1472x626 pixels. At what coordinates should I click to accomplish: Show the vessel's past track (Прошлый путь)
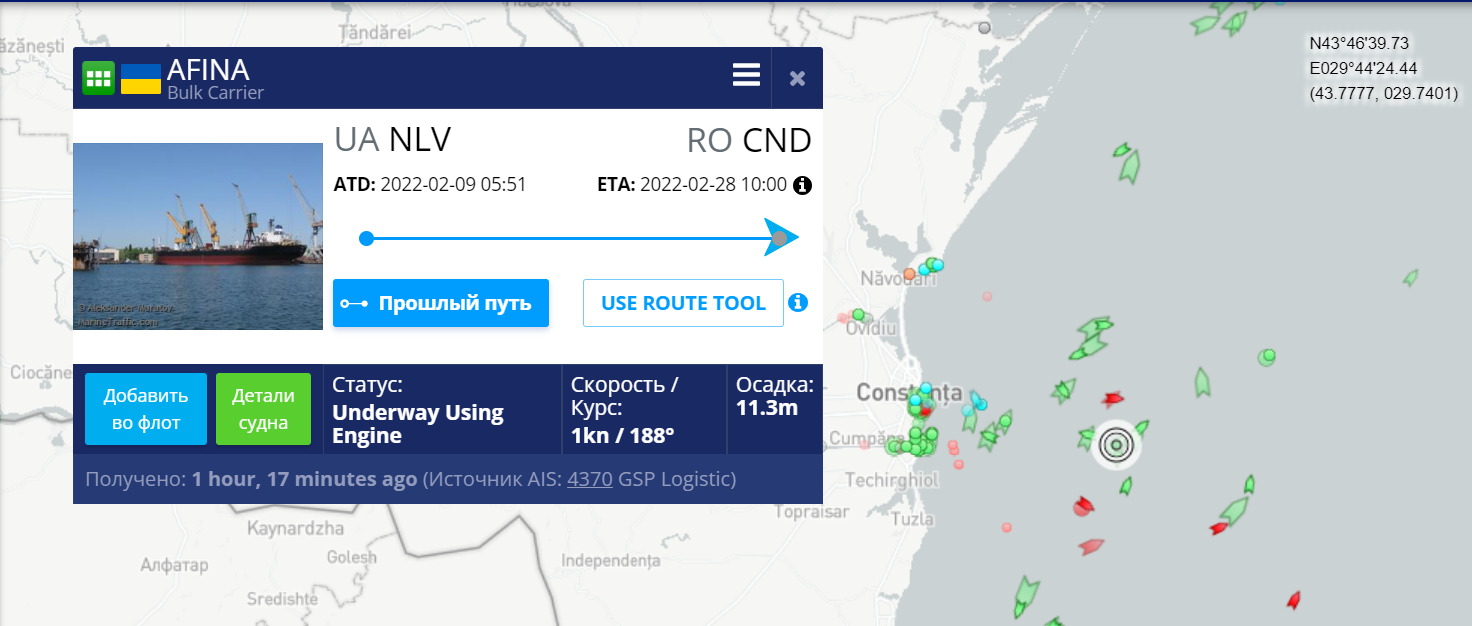pyautogui.click(x=441, y=303)
